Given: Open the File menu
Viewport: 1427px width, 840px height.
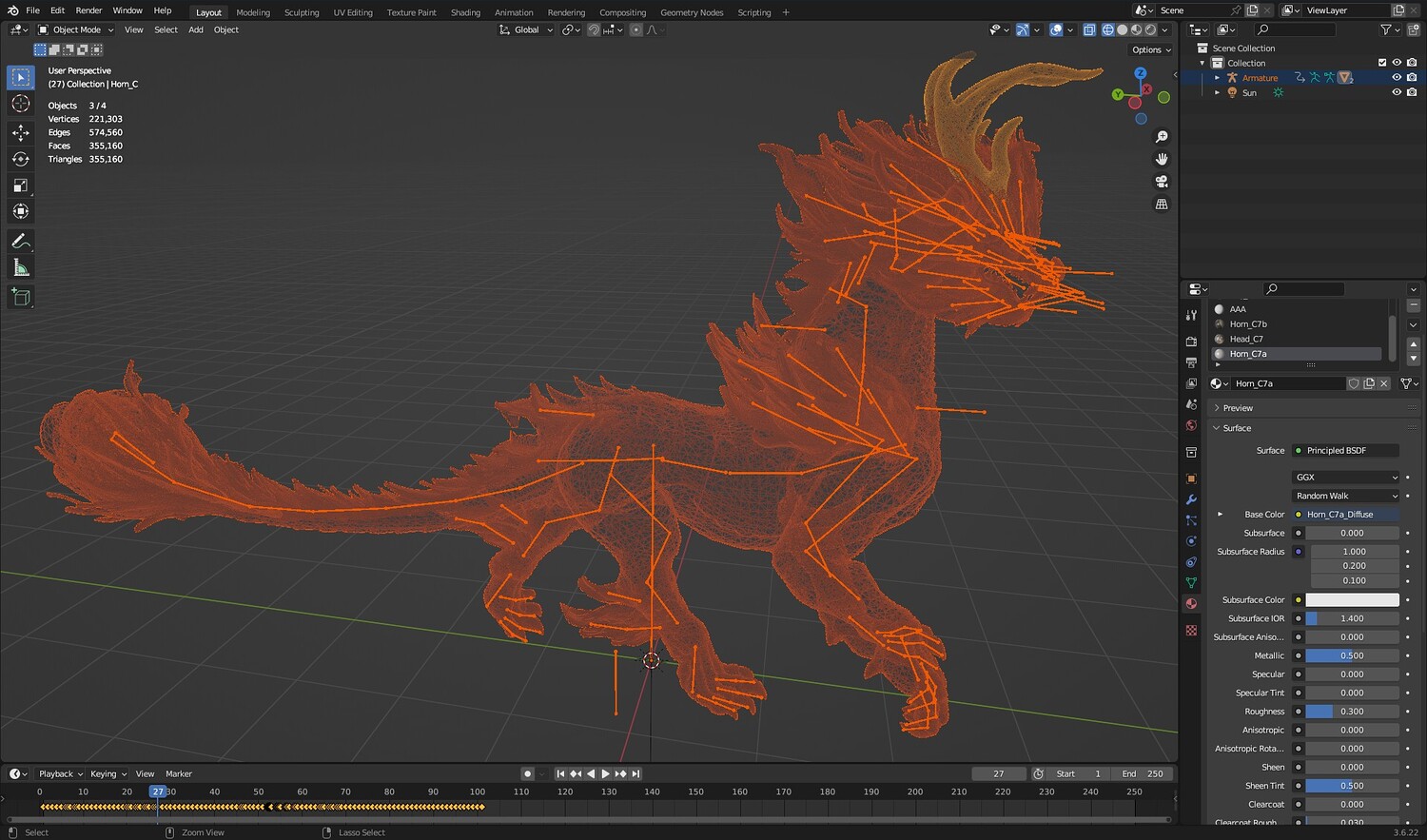Looking at the screenshot, I should 32,10.
